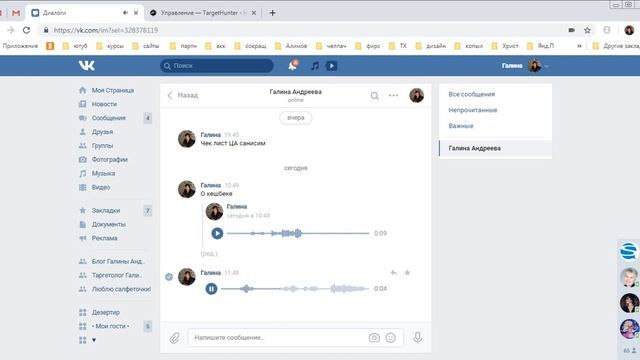Open Chrome profile avatar in toolbar
Image resolution: width=640 pixels, height=360 pixels.
(629, 30)
